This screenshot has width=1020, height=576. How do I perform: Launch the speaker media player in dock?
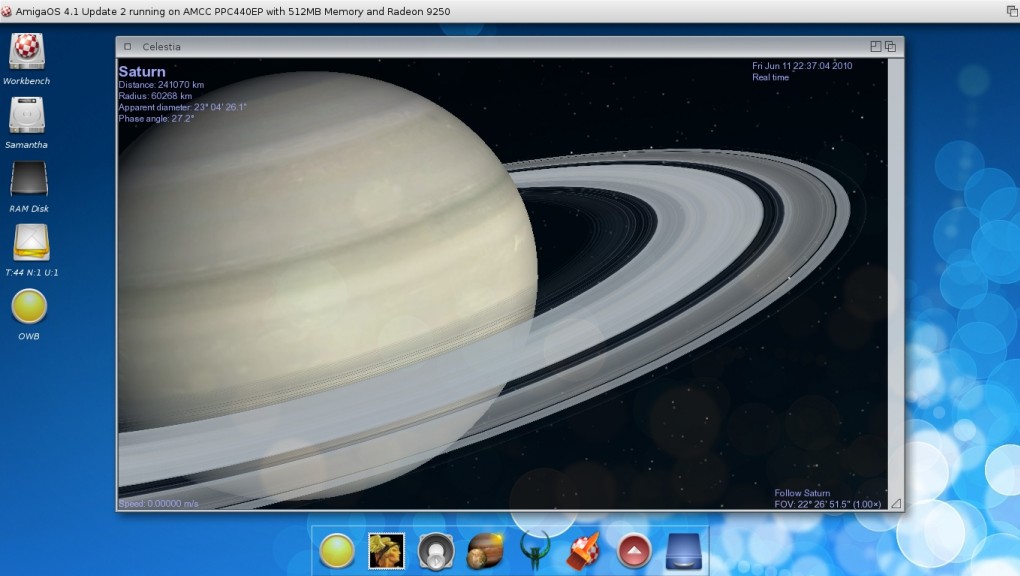tap(436, 551)
